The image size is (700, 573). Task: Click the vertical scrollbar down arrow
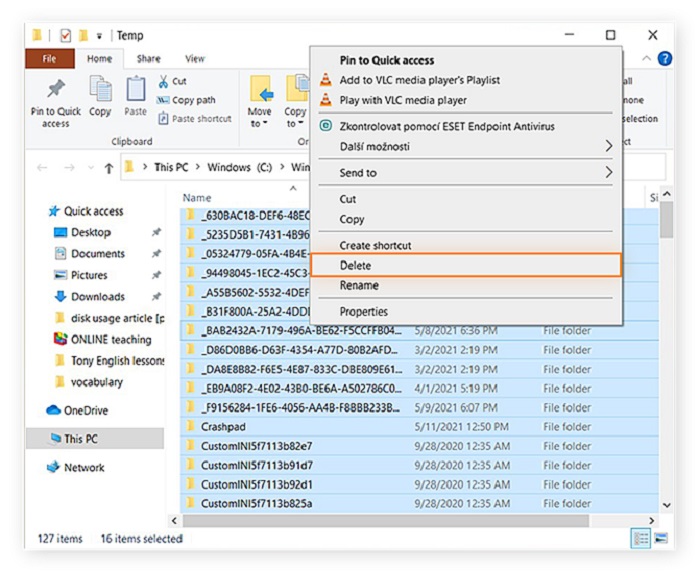pyautogui.click(x=667, y=505)
